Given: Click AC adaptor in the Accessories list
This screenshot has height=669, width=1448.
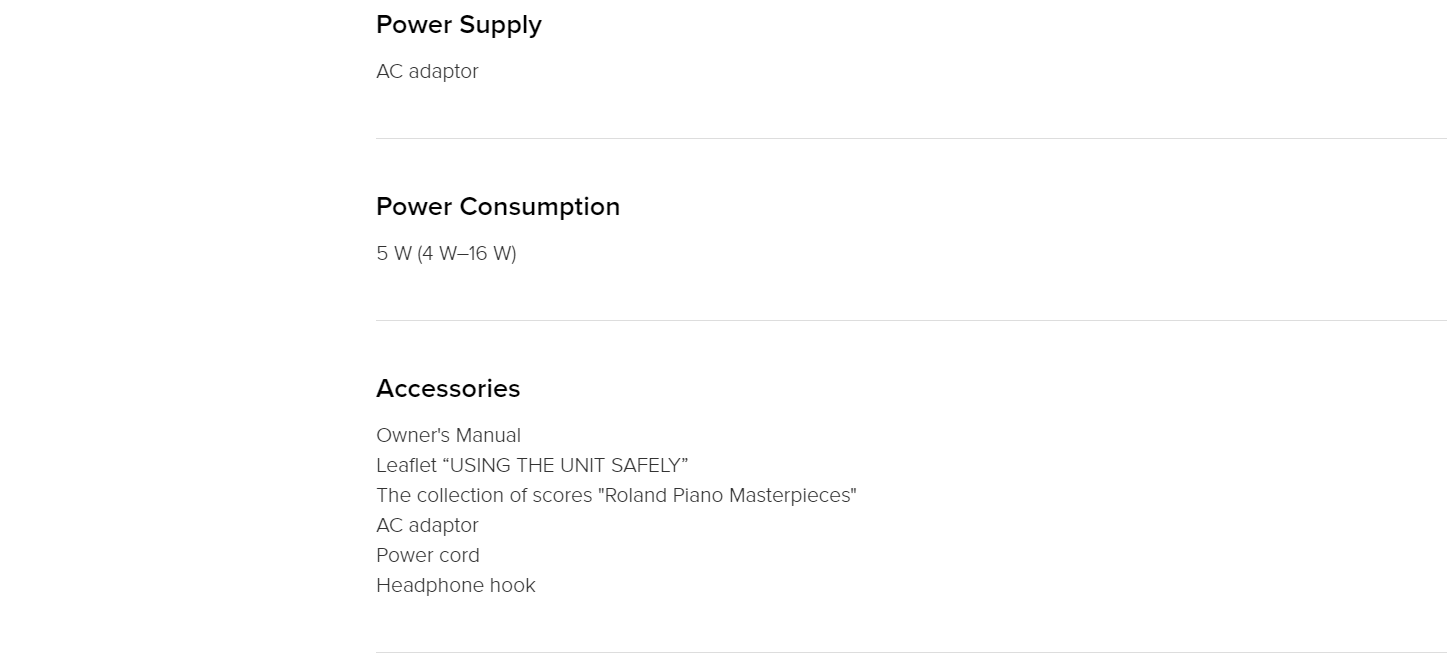Looking at the screenshot, I should click(427, 525).
